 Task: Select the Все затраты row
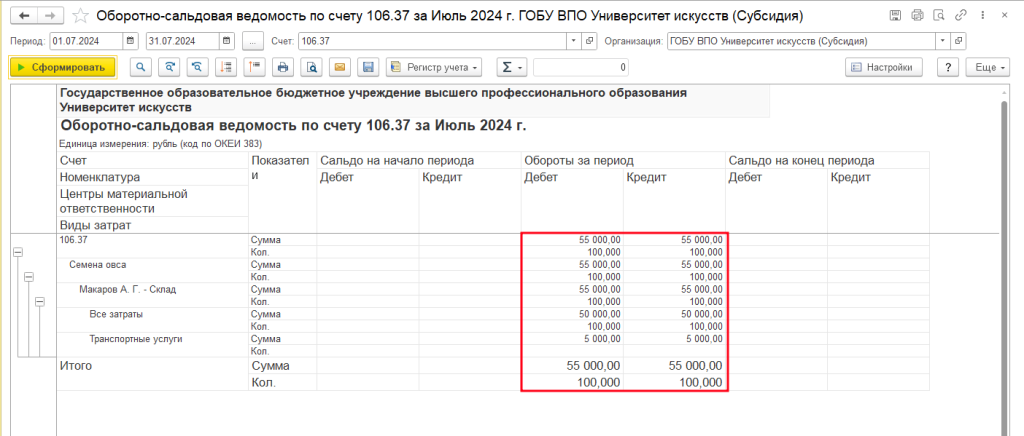152,320
